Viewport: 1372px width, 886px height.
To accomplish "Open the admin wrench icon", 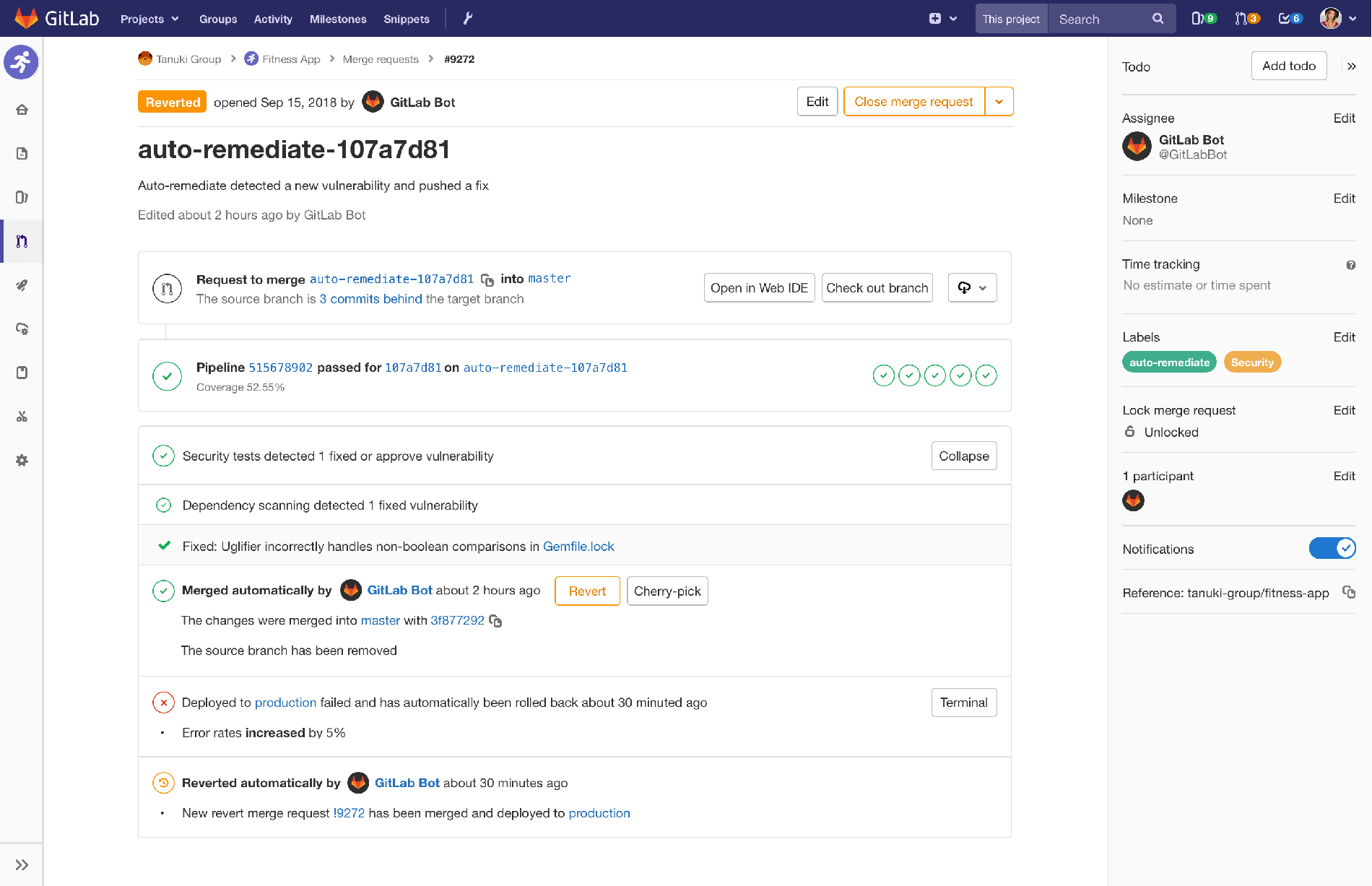I will [468, 19].
